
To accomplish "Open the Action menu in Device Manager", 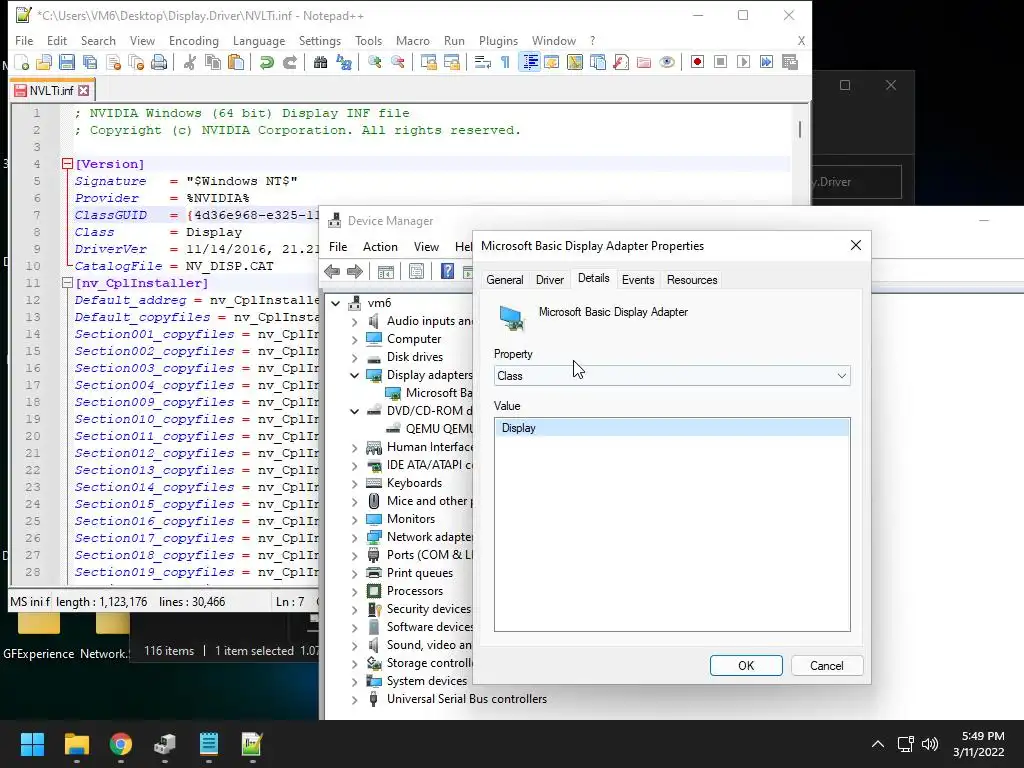I will (x=380, y=247).
